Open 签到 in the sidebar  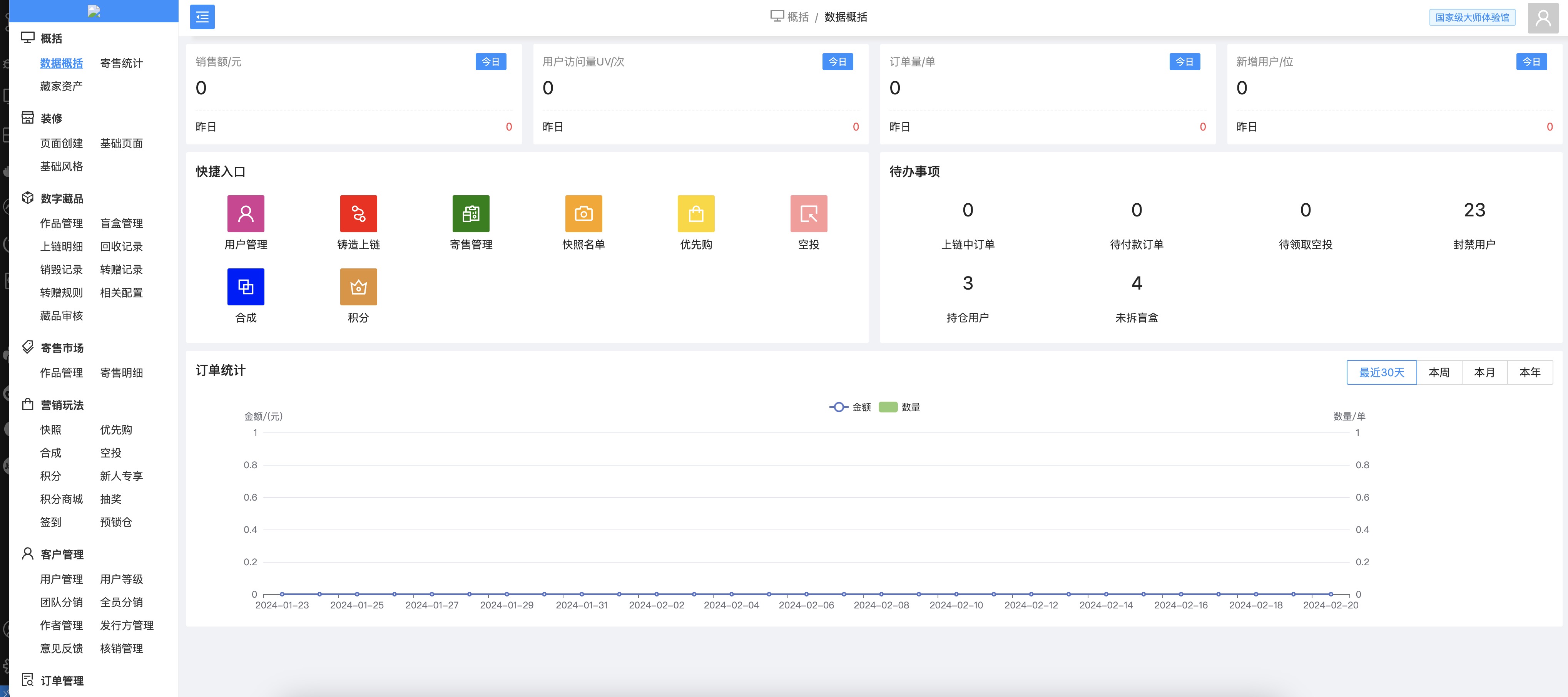pyautogui.click(x=51, y=523)
